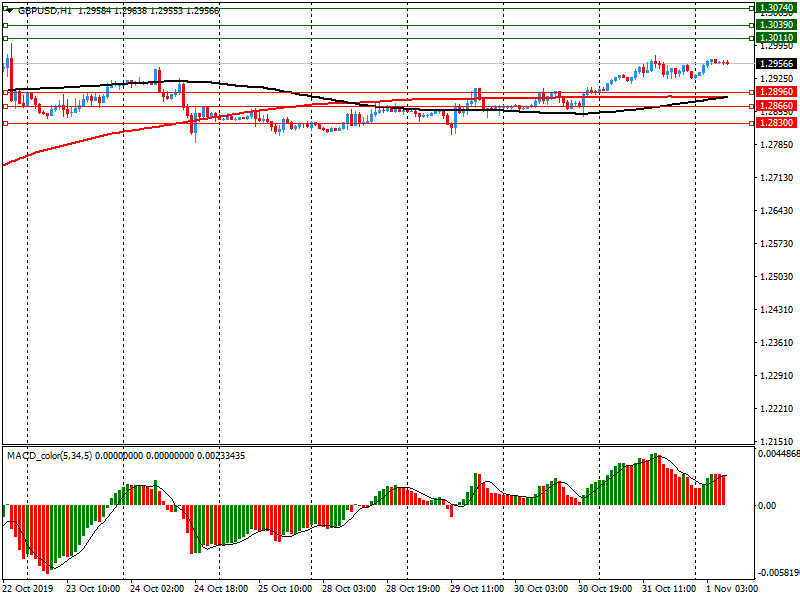Select the GBPUSD,H1 chart title text

(44, 9)
